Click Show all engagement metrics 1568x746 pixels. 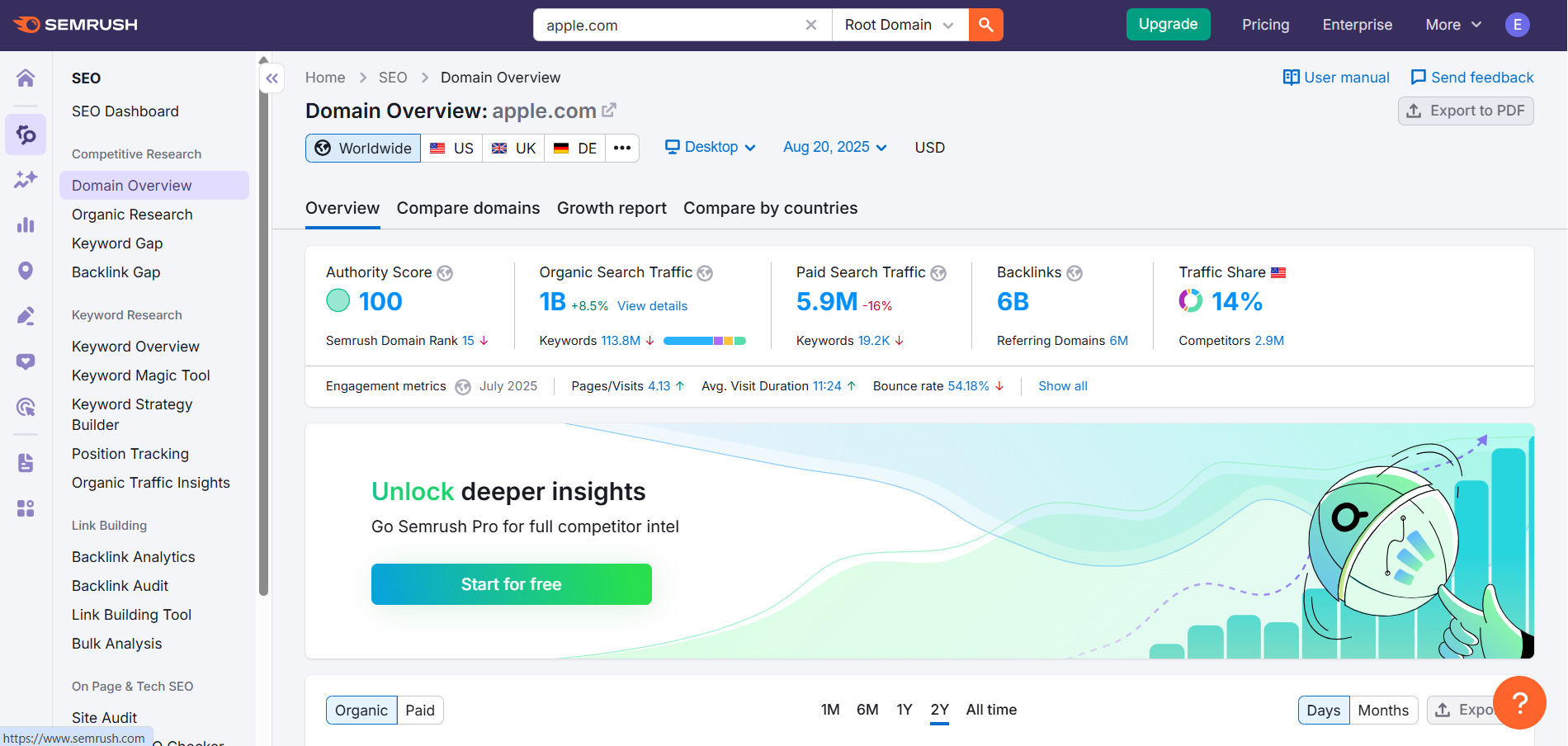click(x=1063, y=386)
